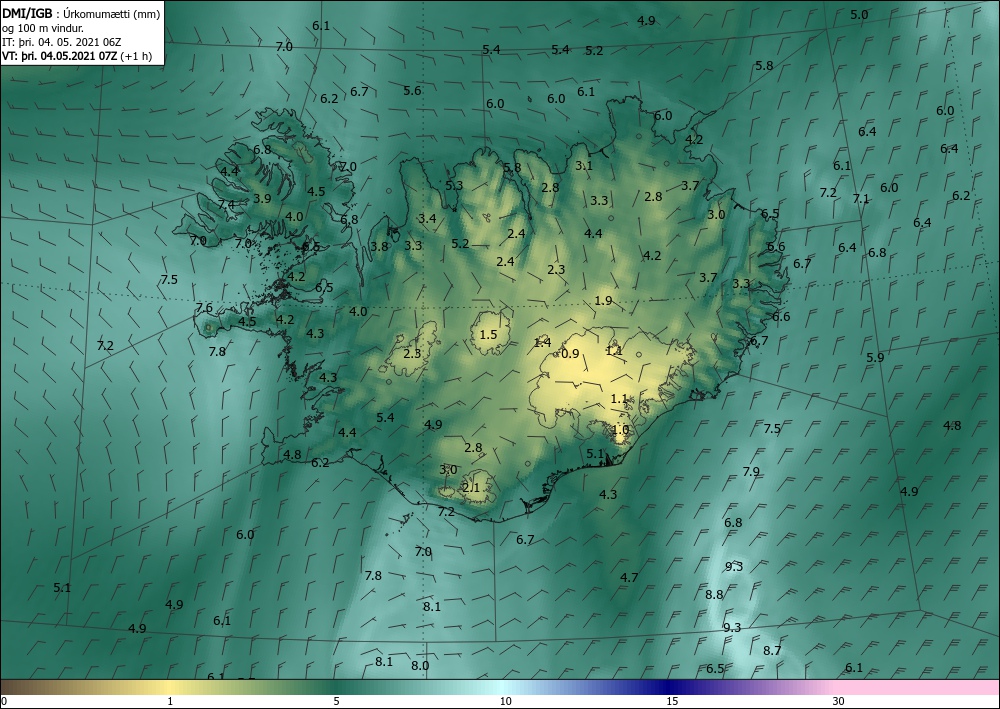Click the '0' label on the color scale
1000x709 pixels.
click(x=4, y=701)
